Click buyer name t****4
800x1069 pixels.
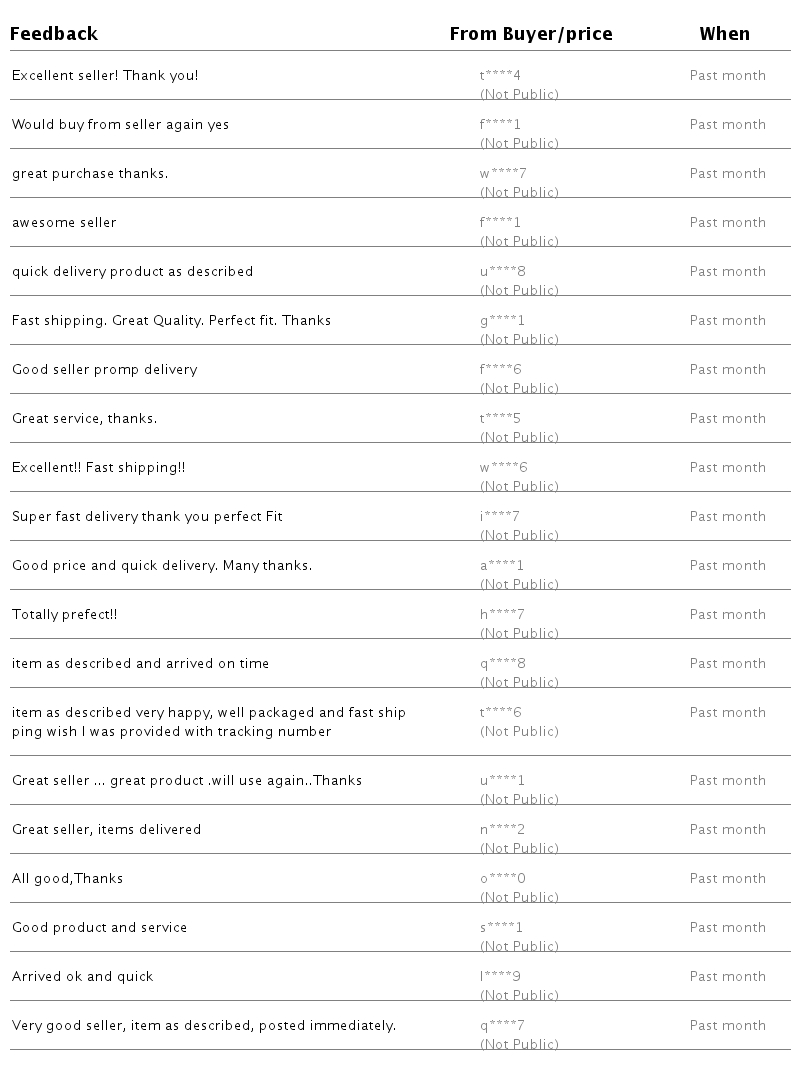pos(500,76)
